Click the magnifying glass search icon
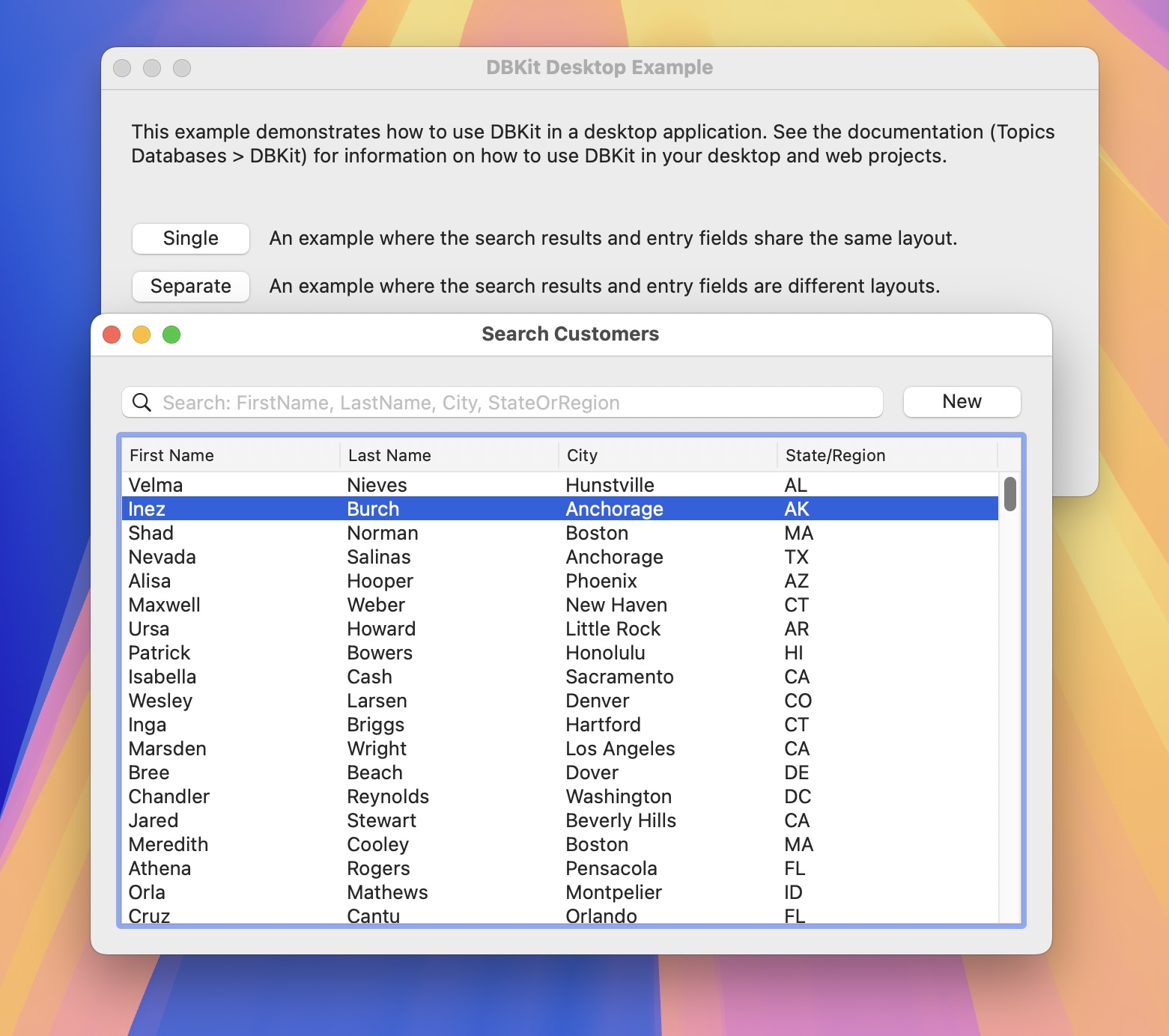 click(142, 403)
